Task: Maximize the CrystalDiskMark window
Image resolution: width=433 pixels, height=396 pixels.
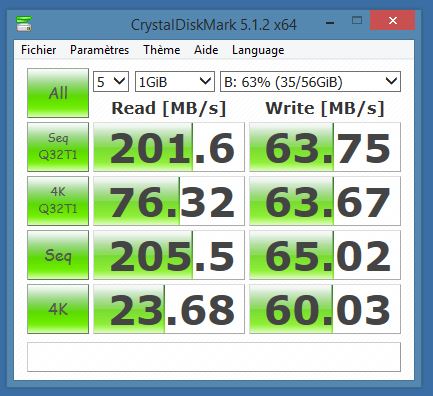Action: coord(357,21)
